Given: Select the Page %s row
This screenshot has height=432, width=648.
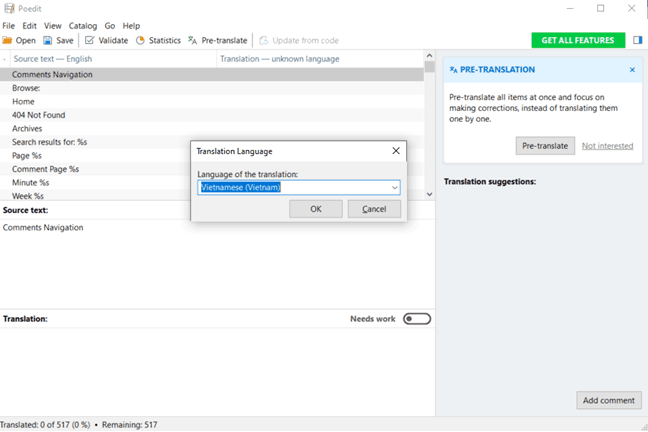Looking at the screenshot, I should click(95, 156).
